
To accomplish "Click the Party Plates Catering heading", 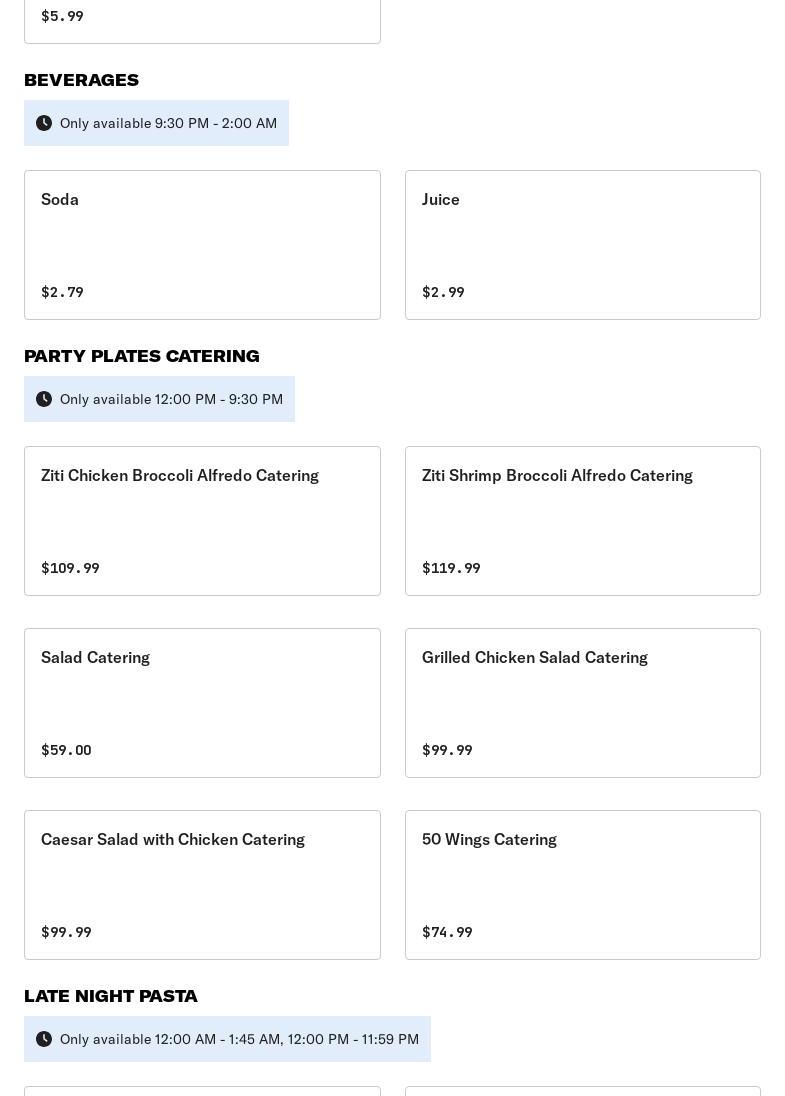I will (x=142, y=356).
